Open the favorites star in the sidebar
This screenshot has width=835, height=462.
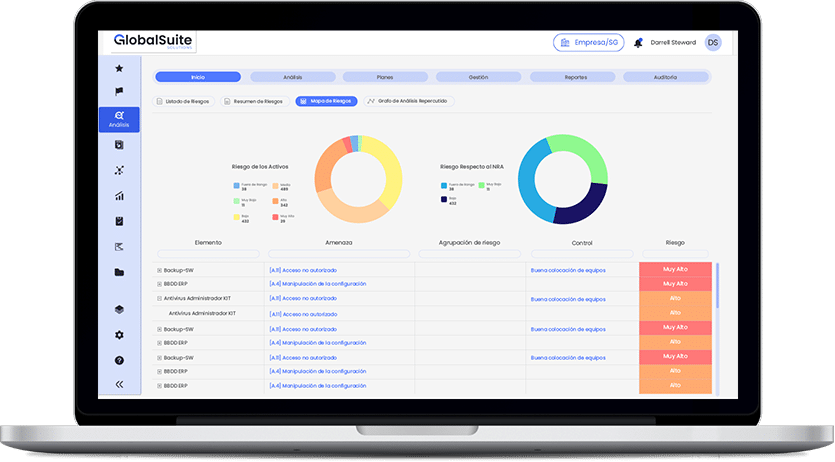tap(119, 68)
